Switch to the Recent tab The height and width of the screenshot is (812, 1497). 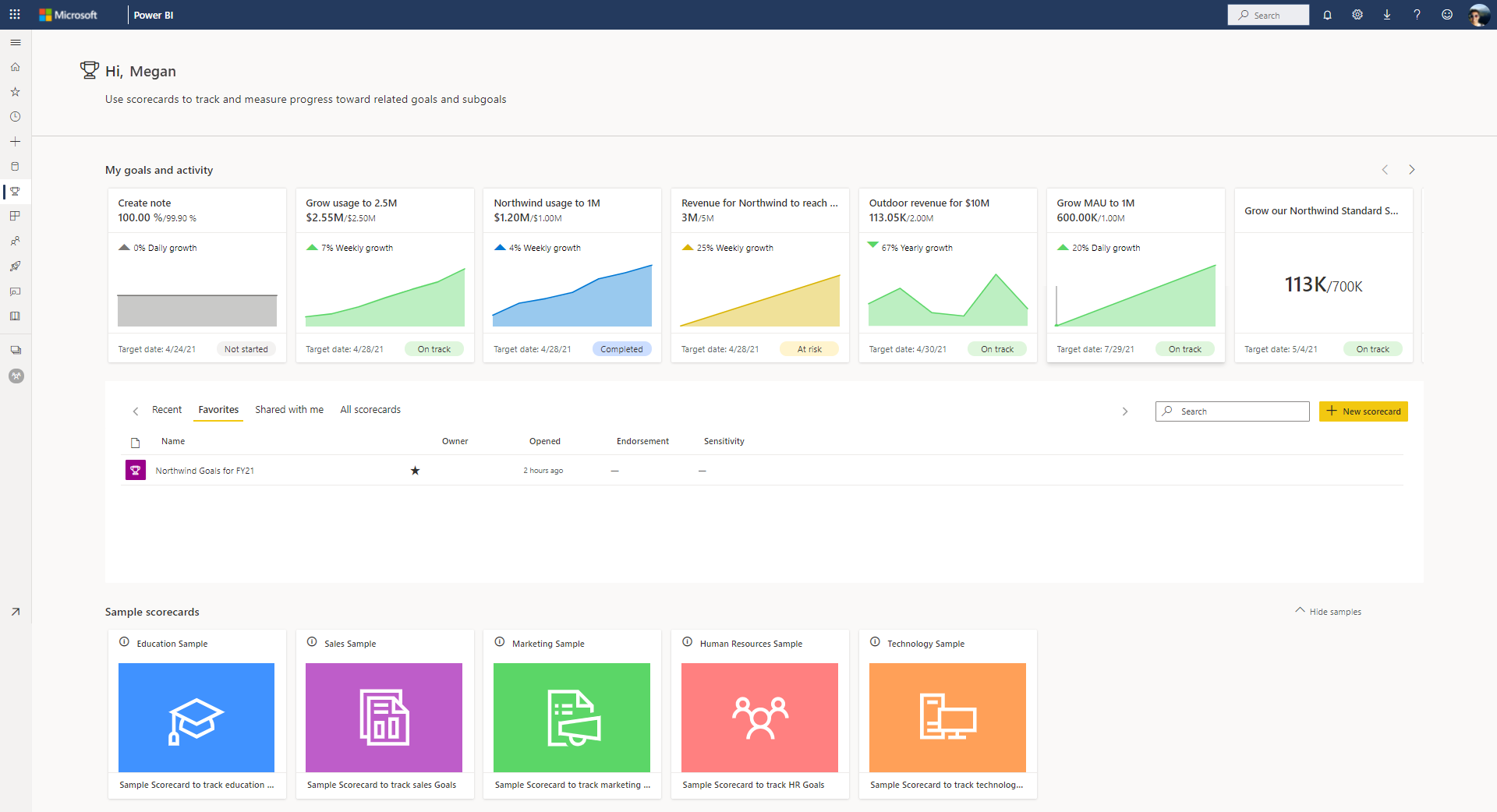(167, 410)
